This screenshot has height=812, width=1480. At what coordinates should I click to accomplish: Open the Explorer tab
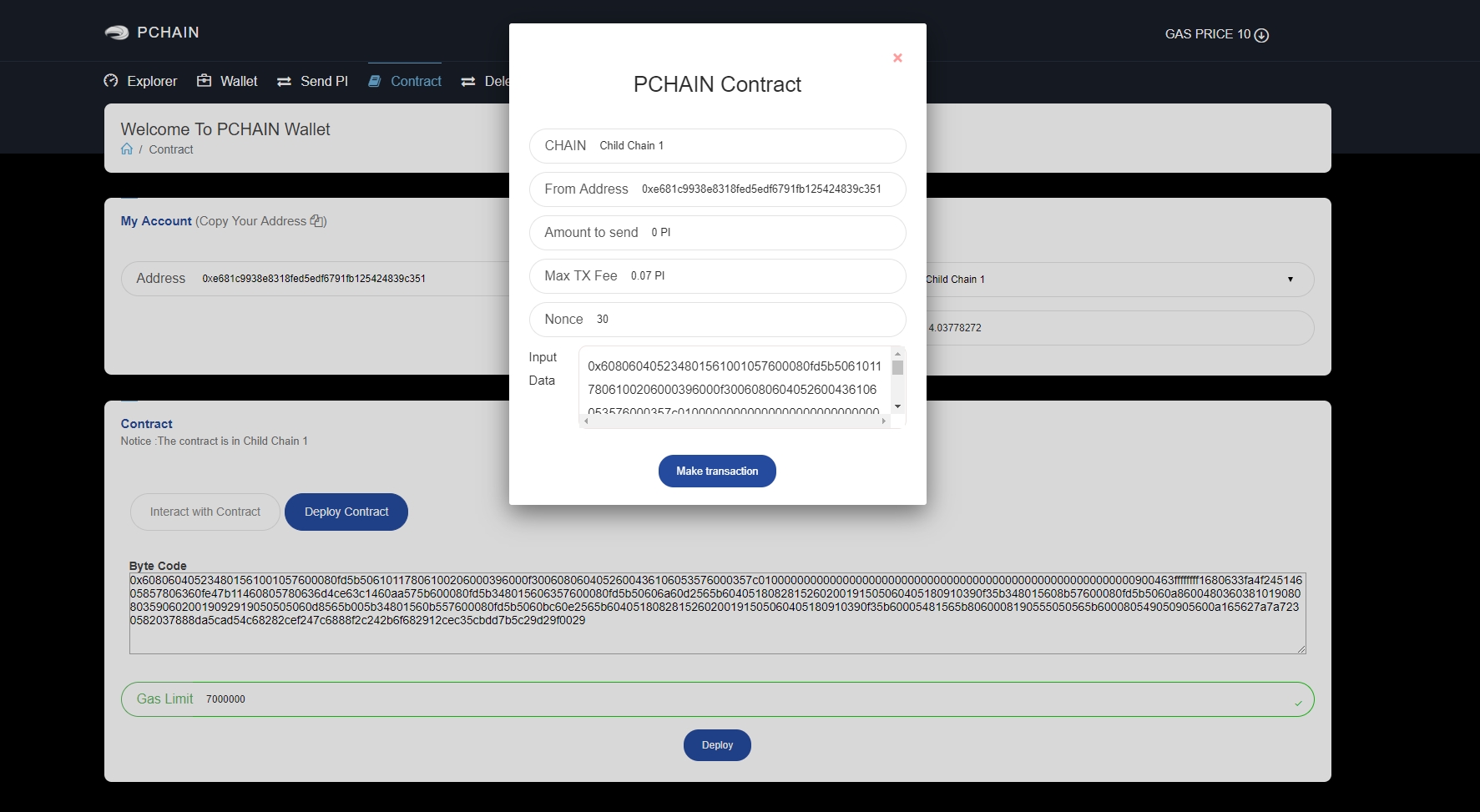point(151,81)
